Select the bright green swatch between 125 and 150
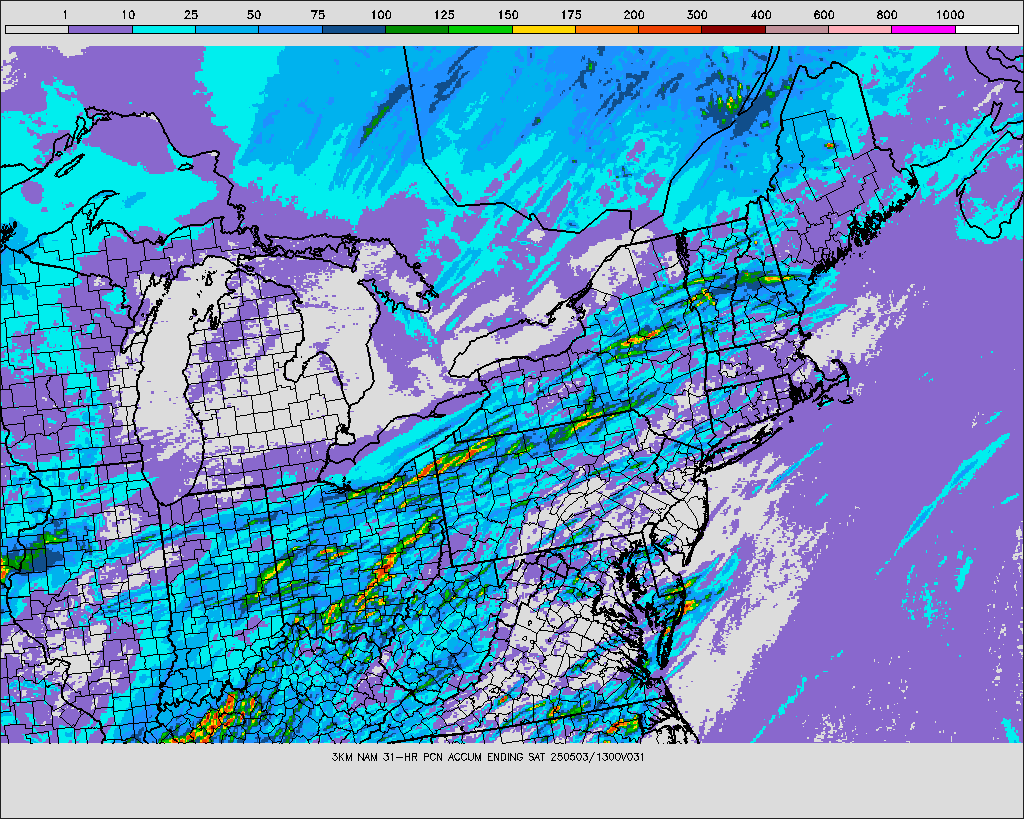The image size is (1024, 819). click(481, 29)
